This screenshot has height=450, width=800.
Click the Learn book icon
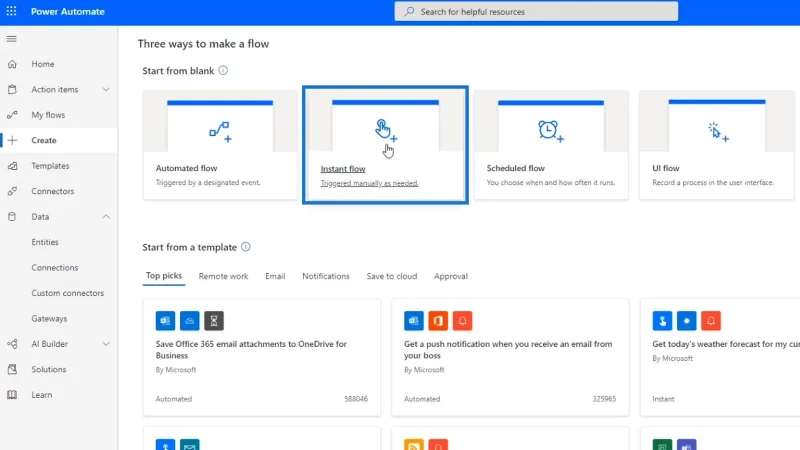pos(12,395)
